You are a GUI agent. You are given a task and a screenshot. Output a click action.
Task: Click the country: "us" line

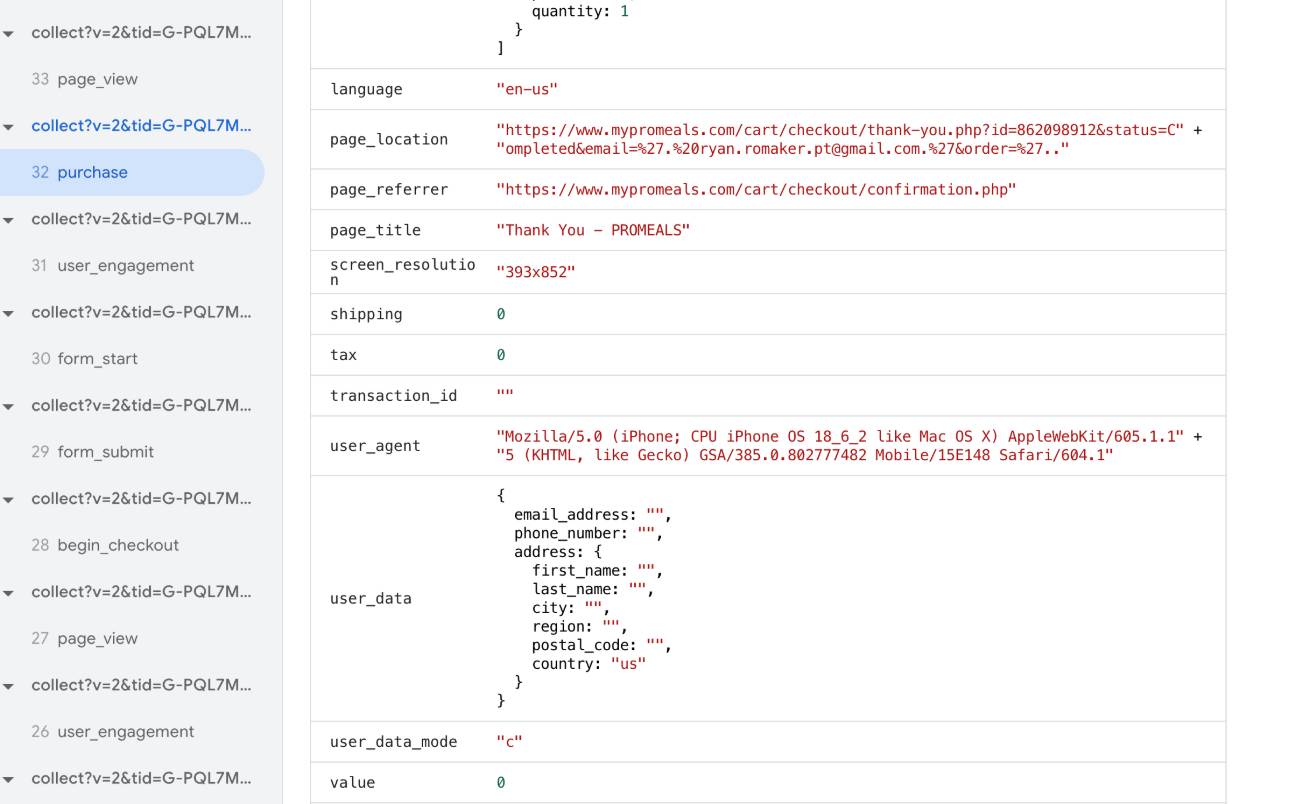[589, 664]
